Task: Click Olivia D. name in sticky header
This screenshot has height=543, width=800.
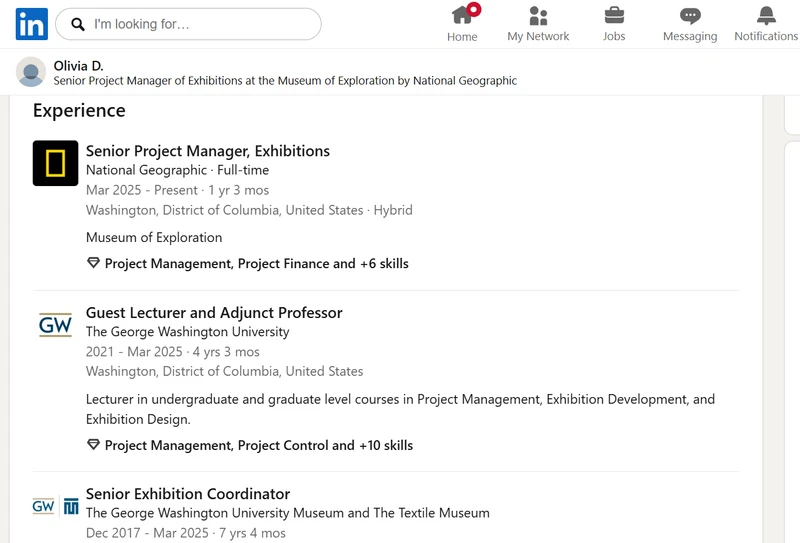Action: tap(79, 66)
